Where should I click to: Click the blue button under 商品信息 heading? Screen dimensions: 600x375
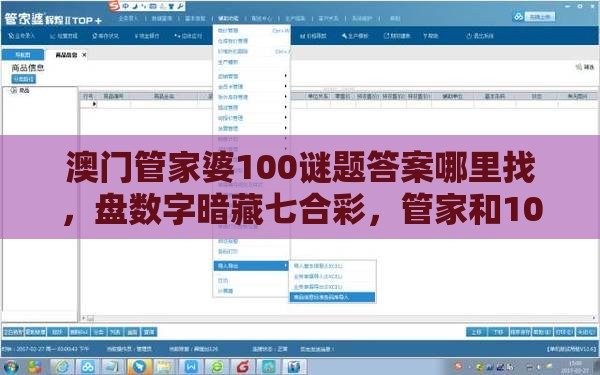(x=24, y=79)
